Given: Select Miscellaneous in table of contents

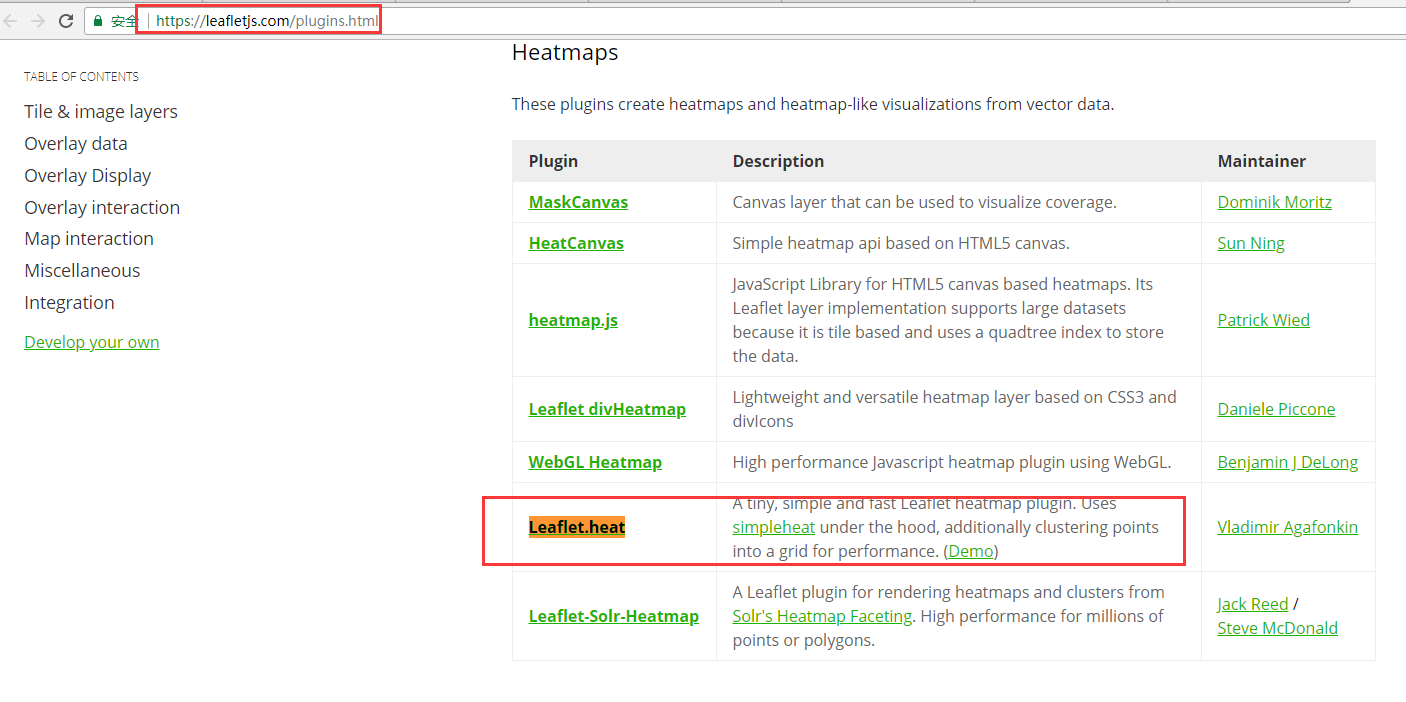Looking at the screenshot, I should [x=82, y=270].
